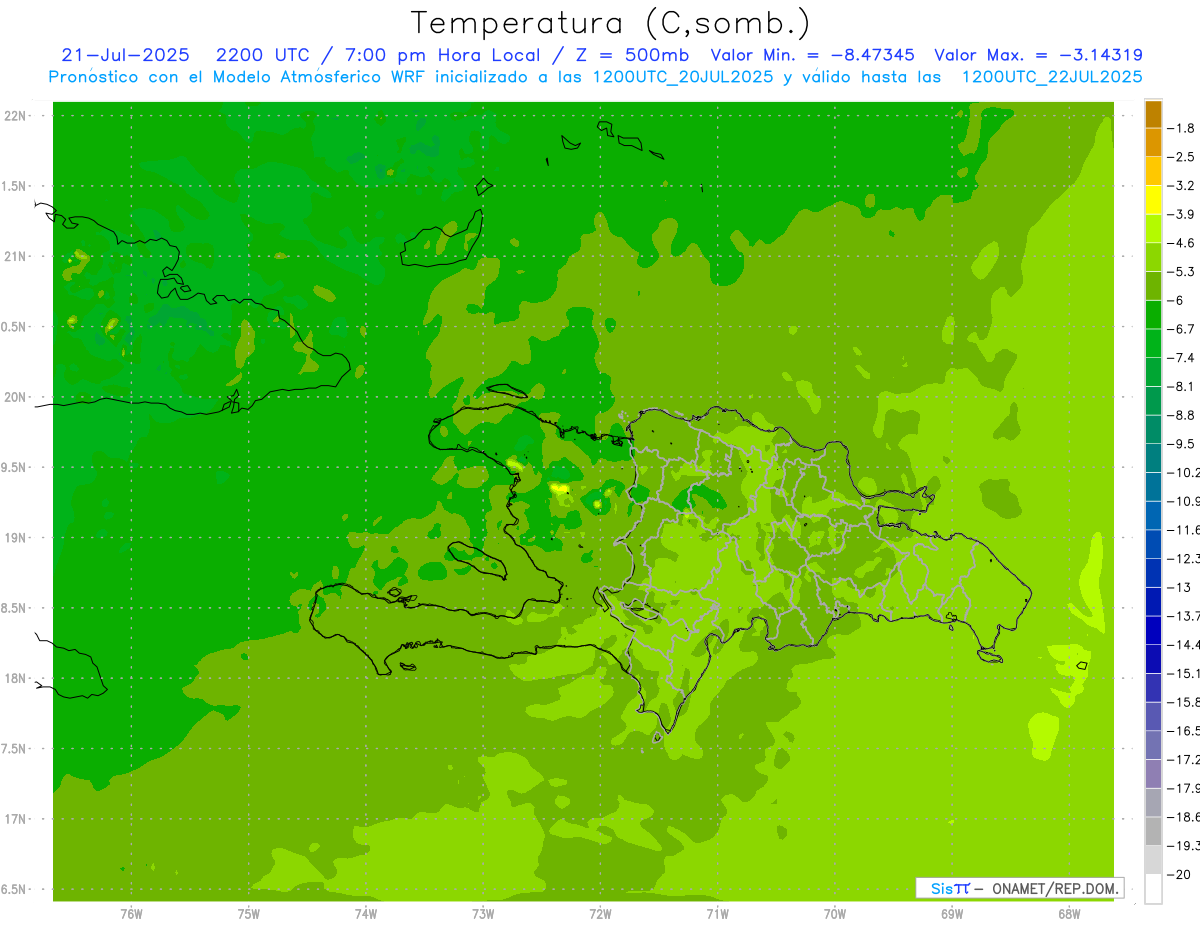Click the '75W' longitude label
The image size is (1200, 927).
tap(248, 914)
